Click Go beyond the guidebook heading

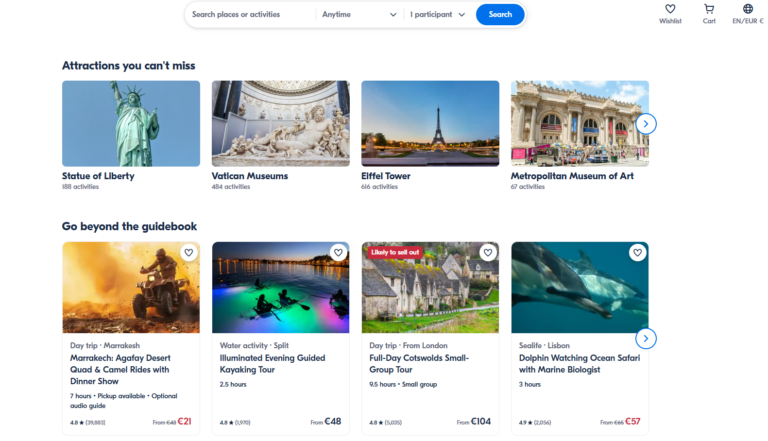(x=129, y=226)
